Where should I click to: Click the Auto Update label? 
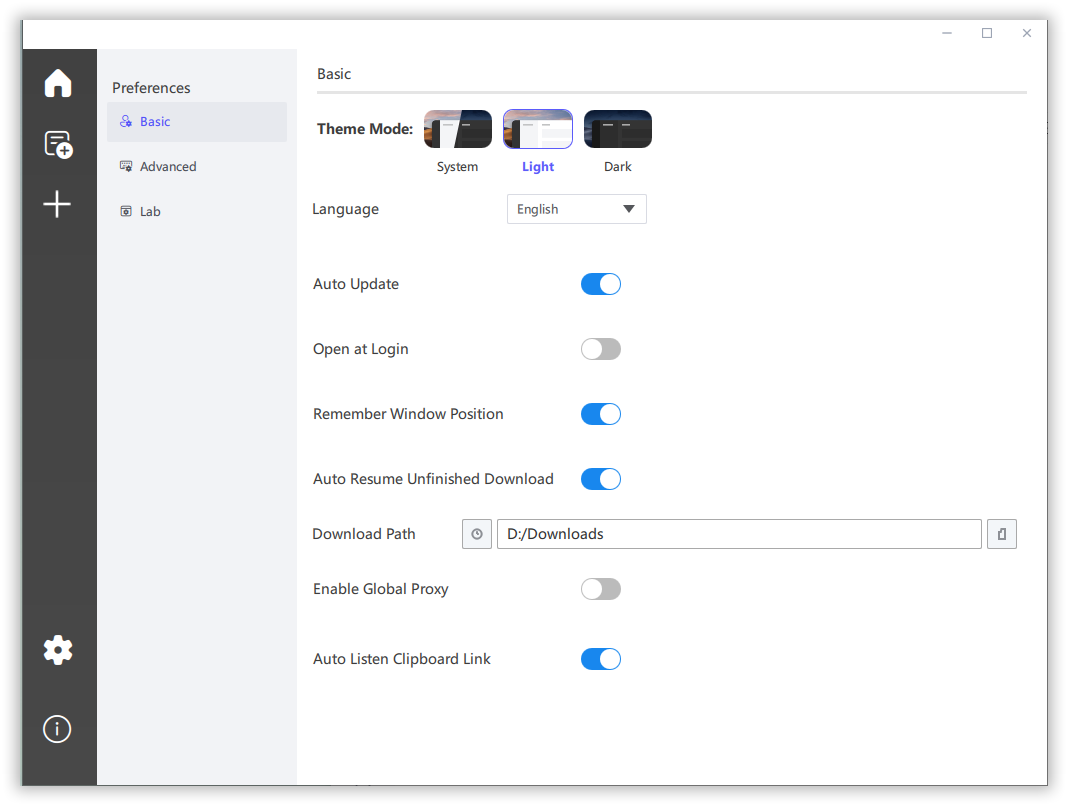click(356, 284)
